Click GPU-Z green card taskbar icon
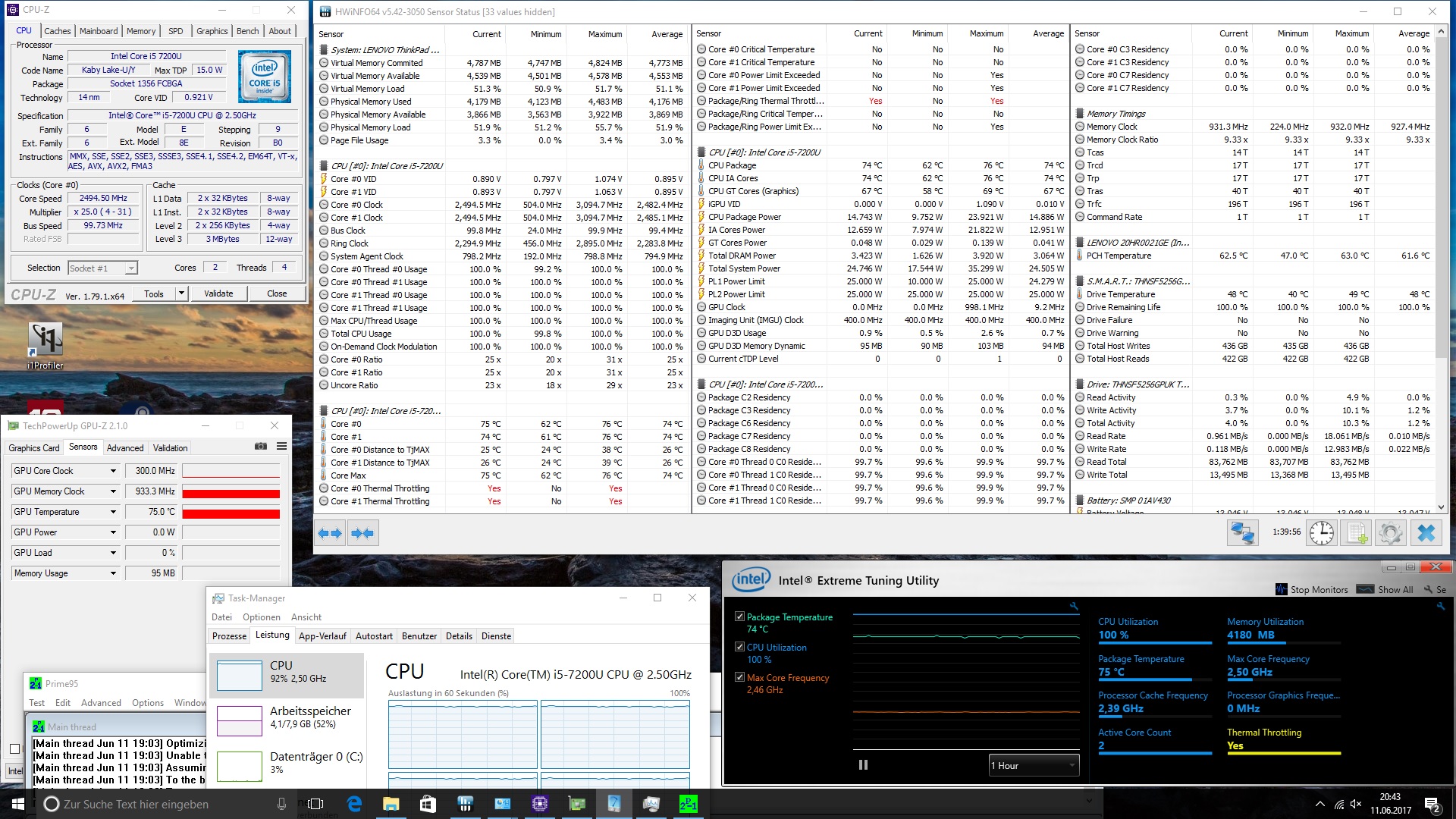 click(577, 804)
